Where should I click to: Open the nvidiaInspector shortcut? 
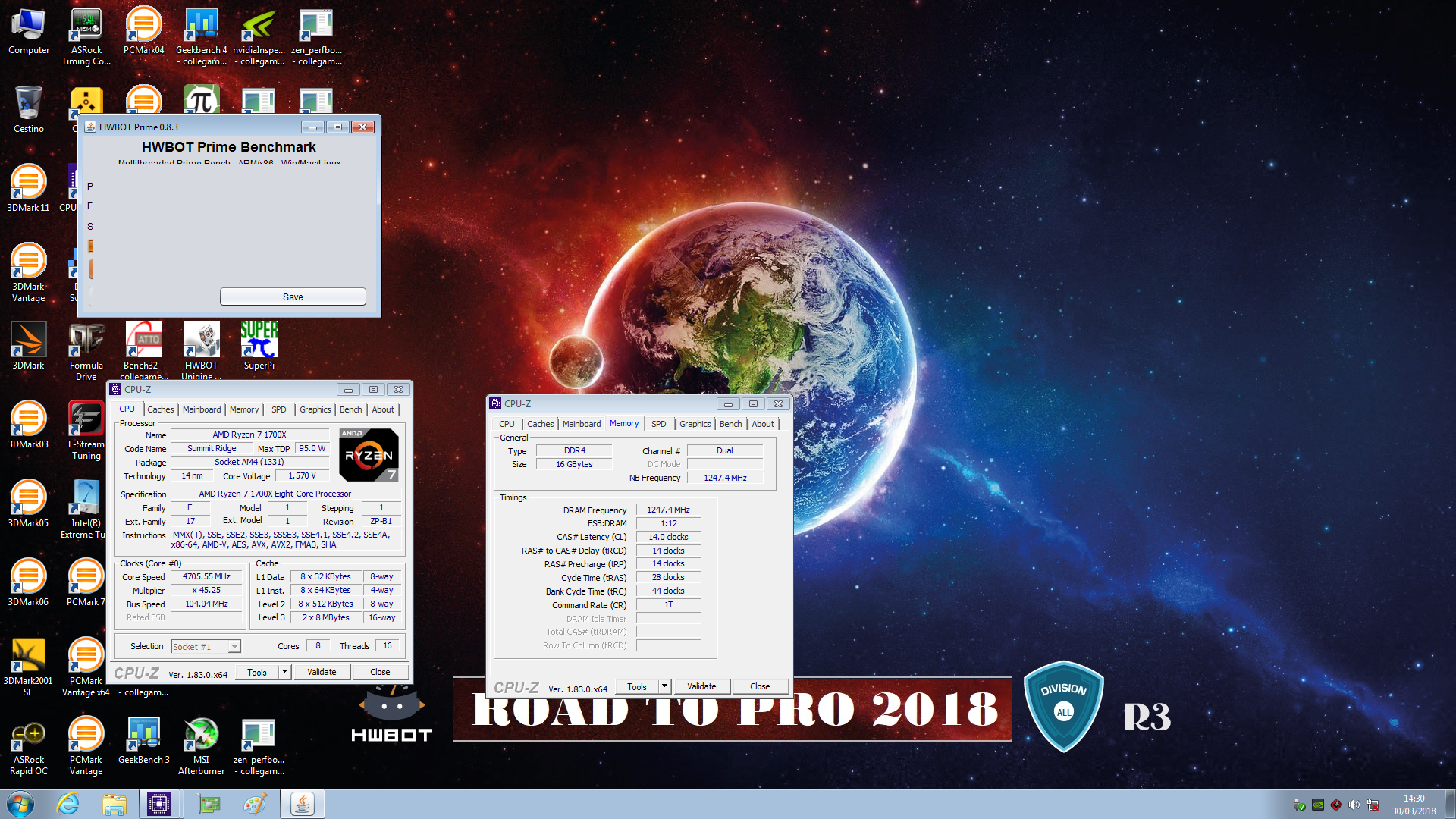pyautogui.click(x=259, y=36)
